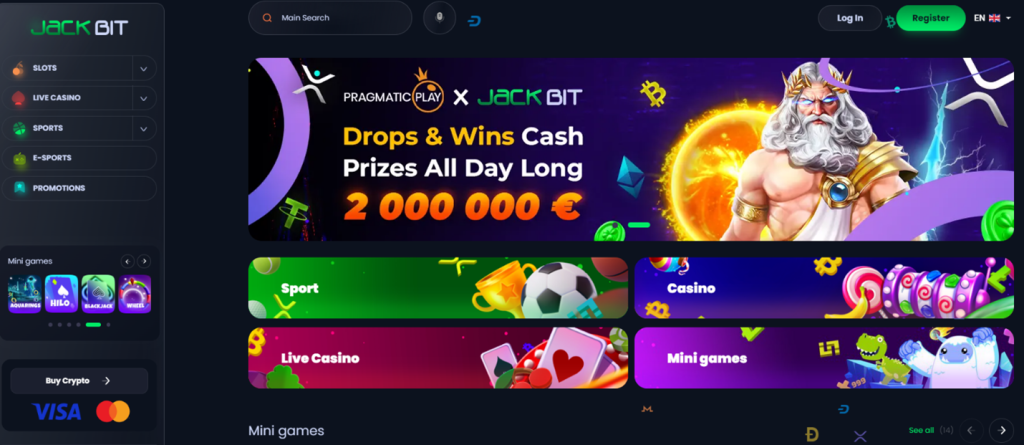Expand the Sports submenu arrow
This screenshot has width=1024, height=445.
144,129
